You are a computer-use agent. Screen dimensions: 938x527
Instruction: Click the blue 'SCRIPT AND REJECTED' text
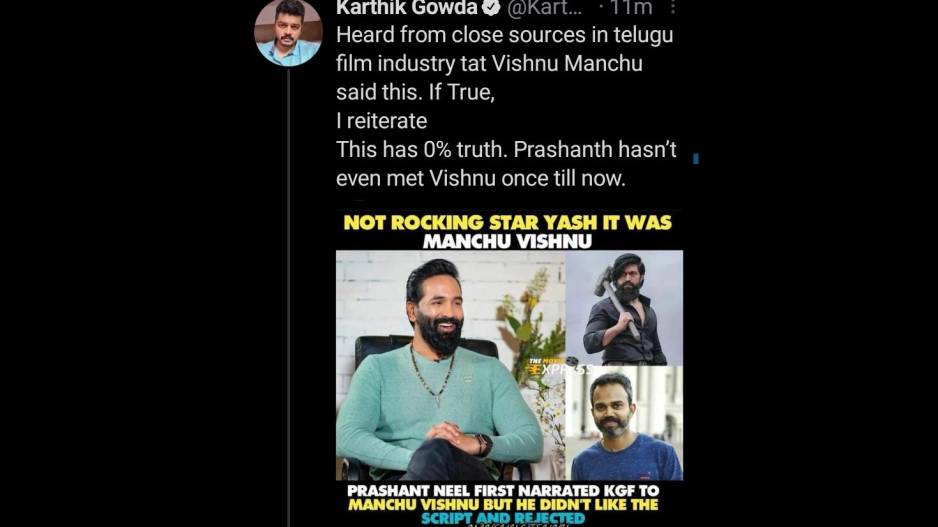pyautogui.click(x=503, y=518)
